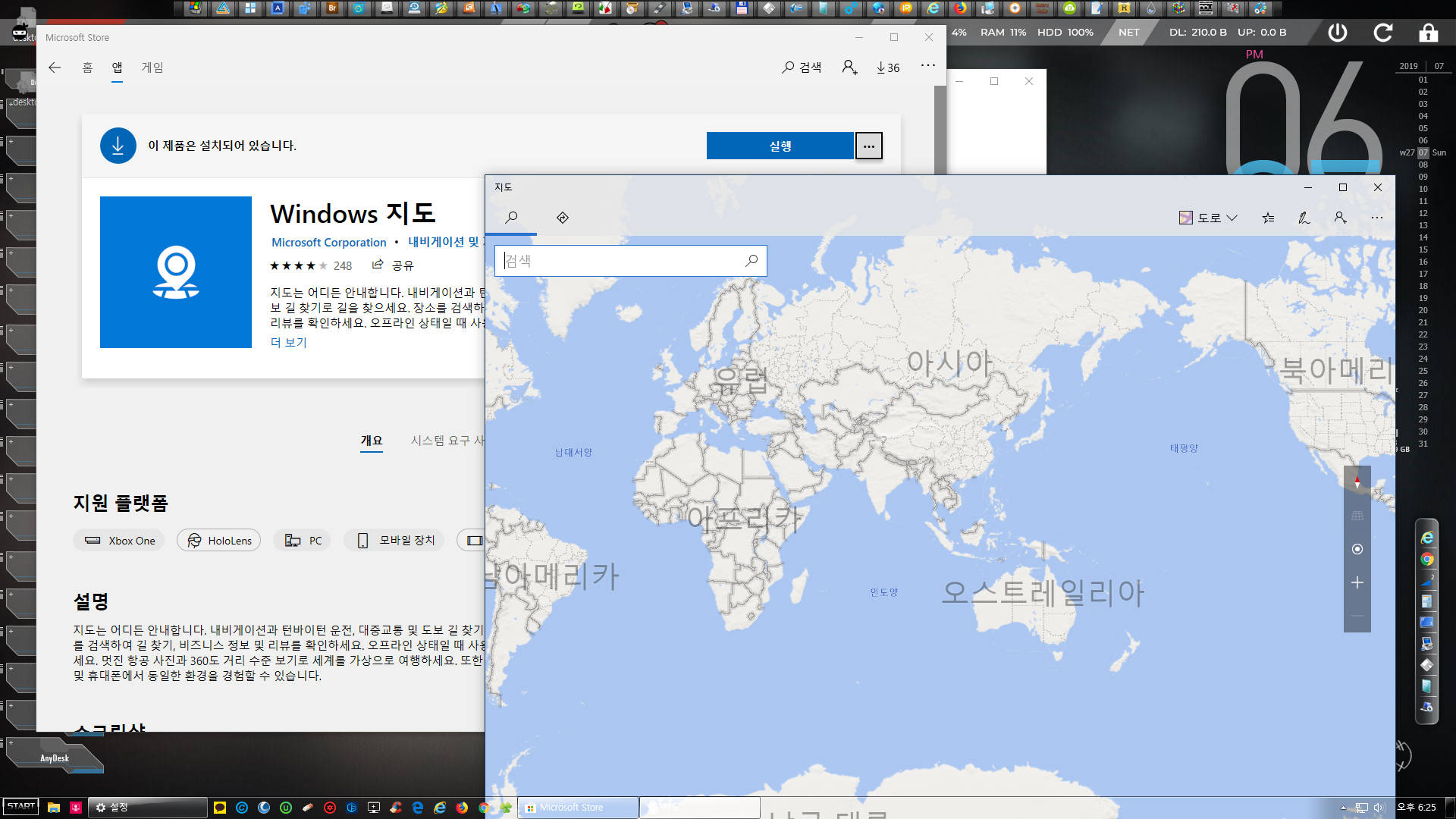
Task: Select the 앱 tab in Microsoft Store
Action: tap(117, 67)
